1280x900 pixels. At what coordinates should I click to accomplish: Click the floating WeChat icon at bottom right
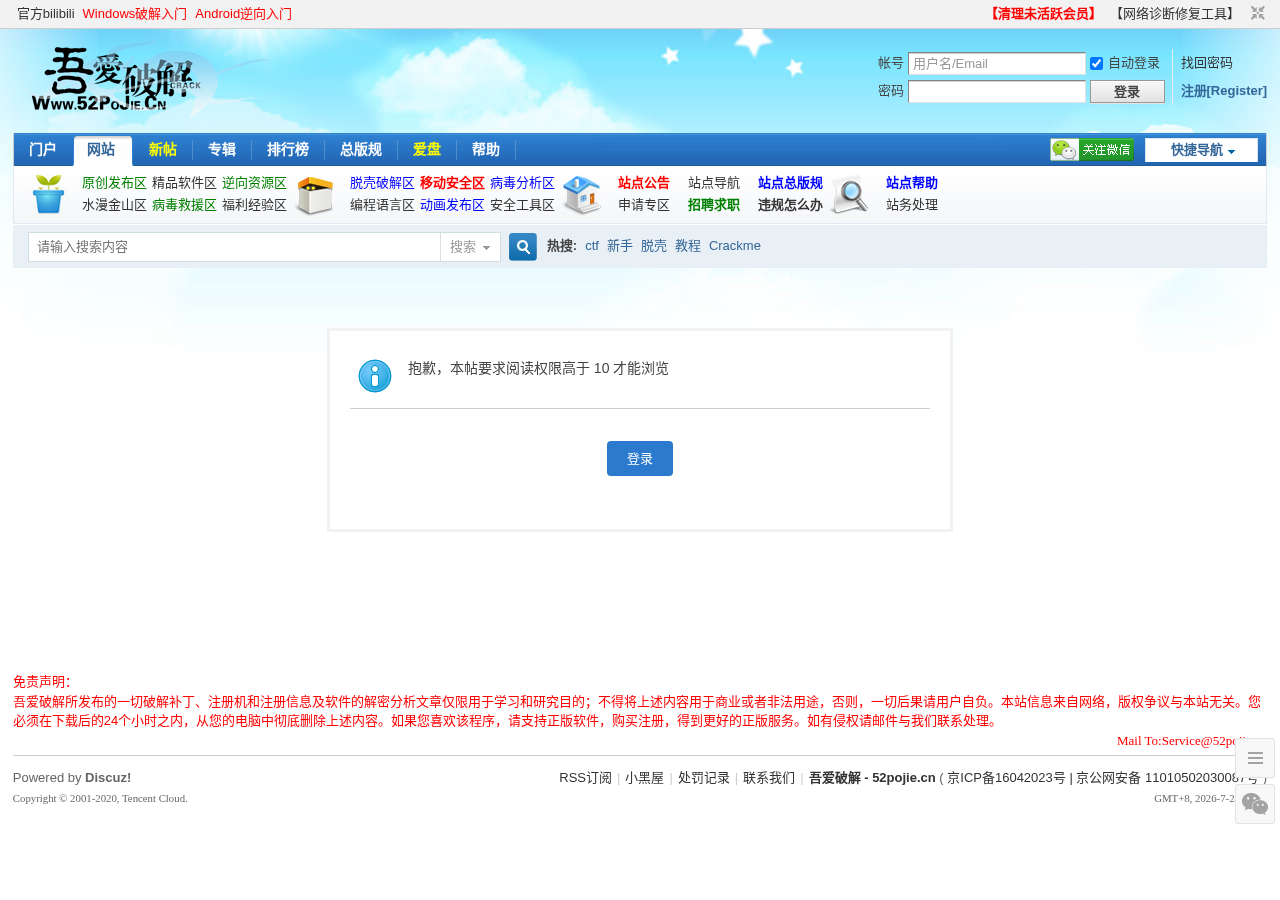click(1255, 804)
